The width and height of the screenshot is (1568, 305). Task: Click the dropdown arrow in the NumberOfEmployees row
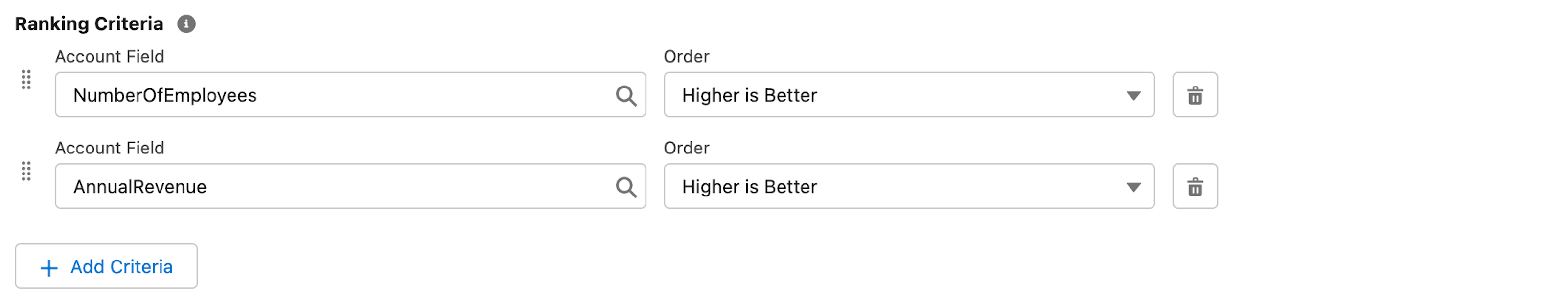(x=1133, y=96)
